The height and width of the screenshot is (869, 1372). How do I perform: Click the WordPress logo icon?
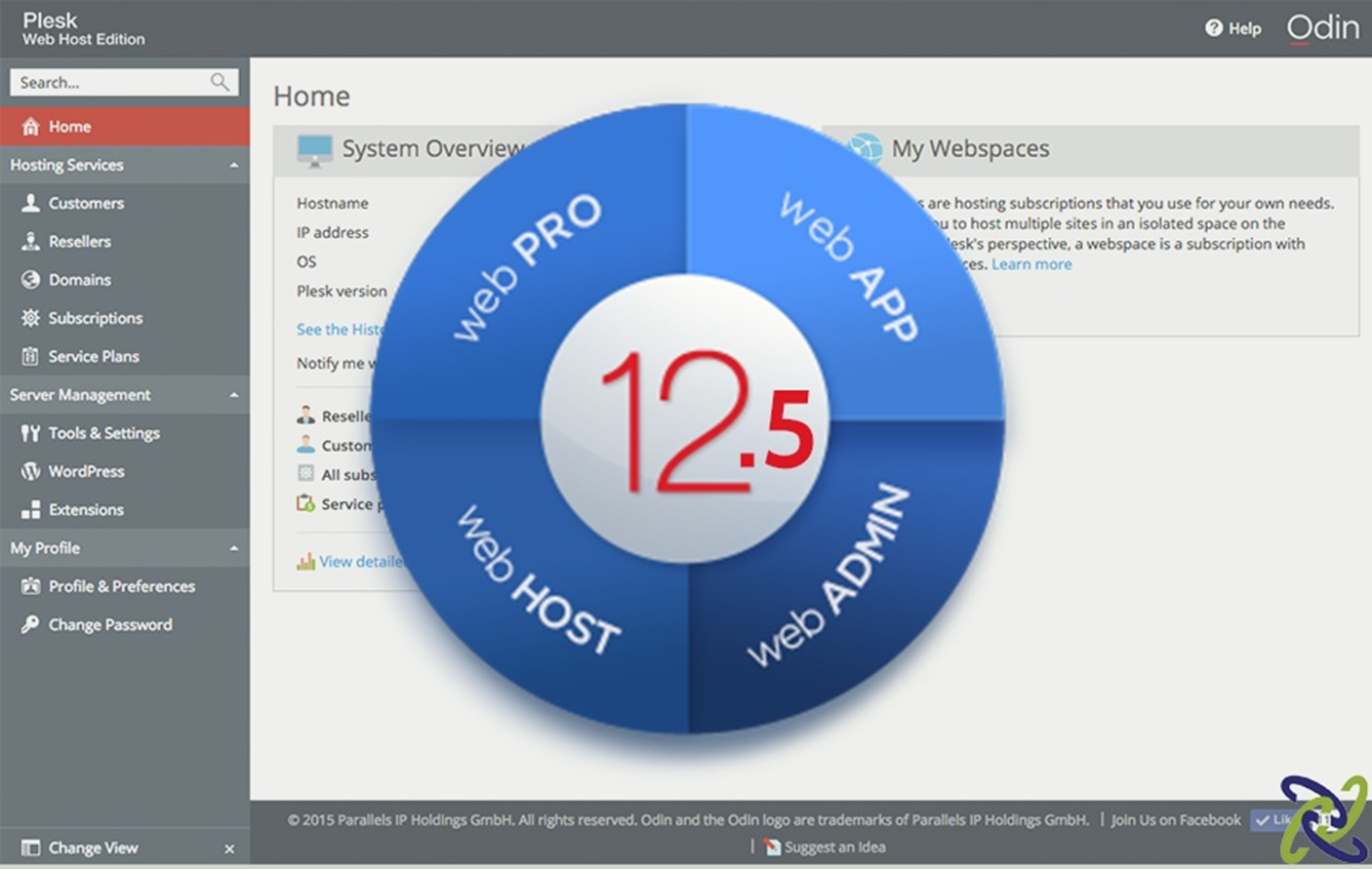(x=30, y=471)
